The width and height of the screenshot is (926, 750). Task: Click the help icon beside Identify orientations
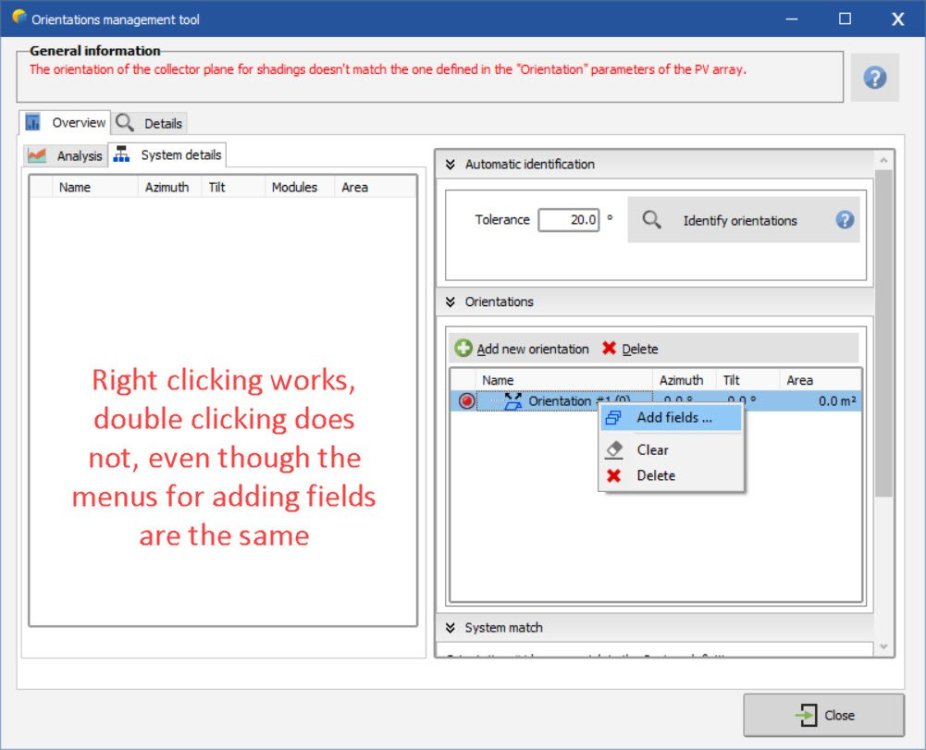click(845, 220)
